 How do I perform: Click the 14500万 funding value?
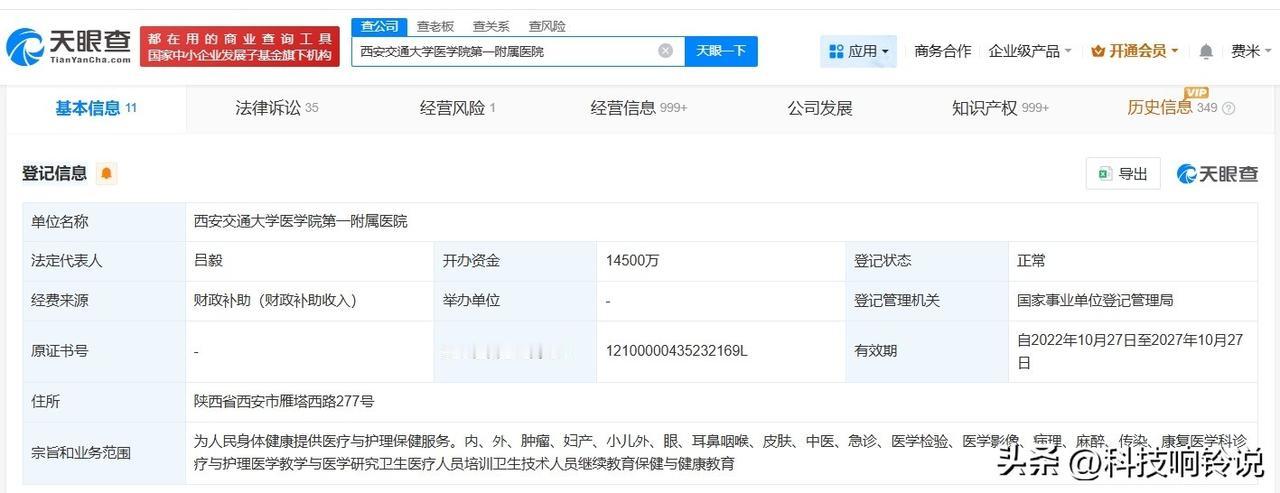[633, 261]
